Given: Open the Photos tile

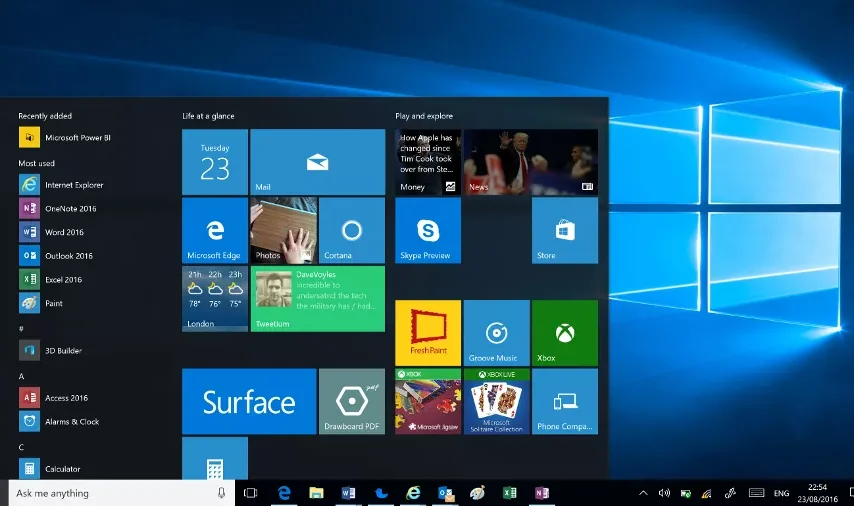Looking at the screenshot, I should (283, 230).
